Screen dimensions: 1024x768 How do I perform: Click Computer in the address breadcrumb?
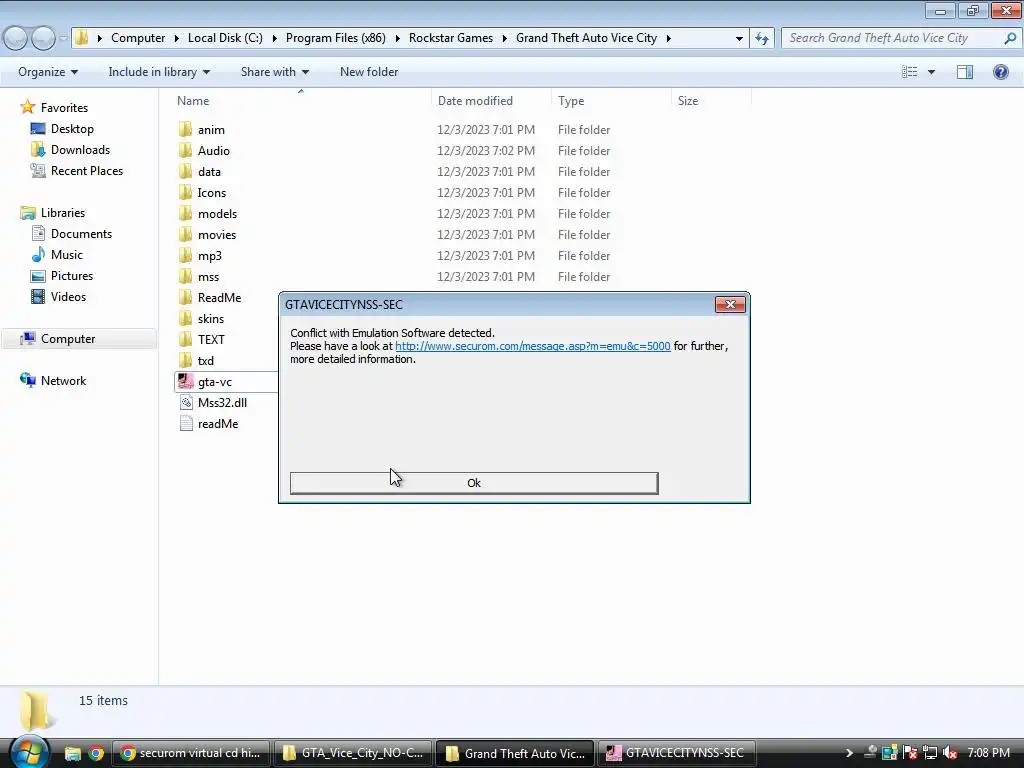pos(138,38)
